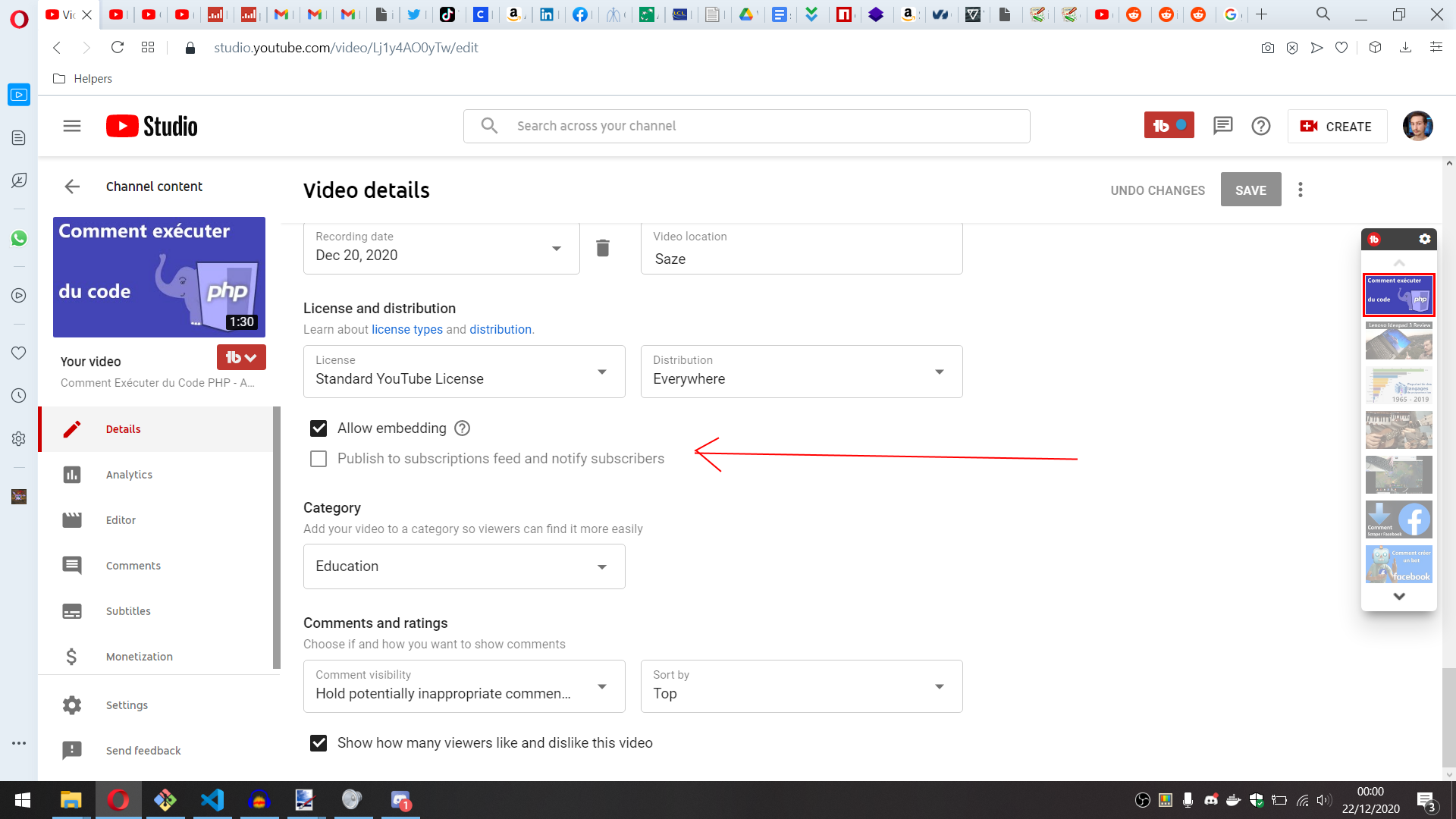Open TubeBuddy widget settings gear
Screen dimensions: 1456x819
pos(1424,239)
